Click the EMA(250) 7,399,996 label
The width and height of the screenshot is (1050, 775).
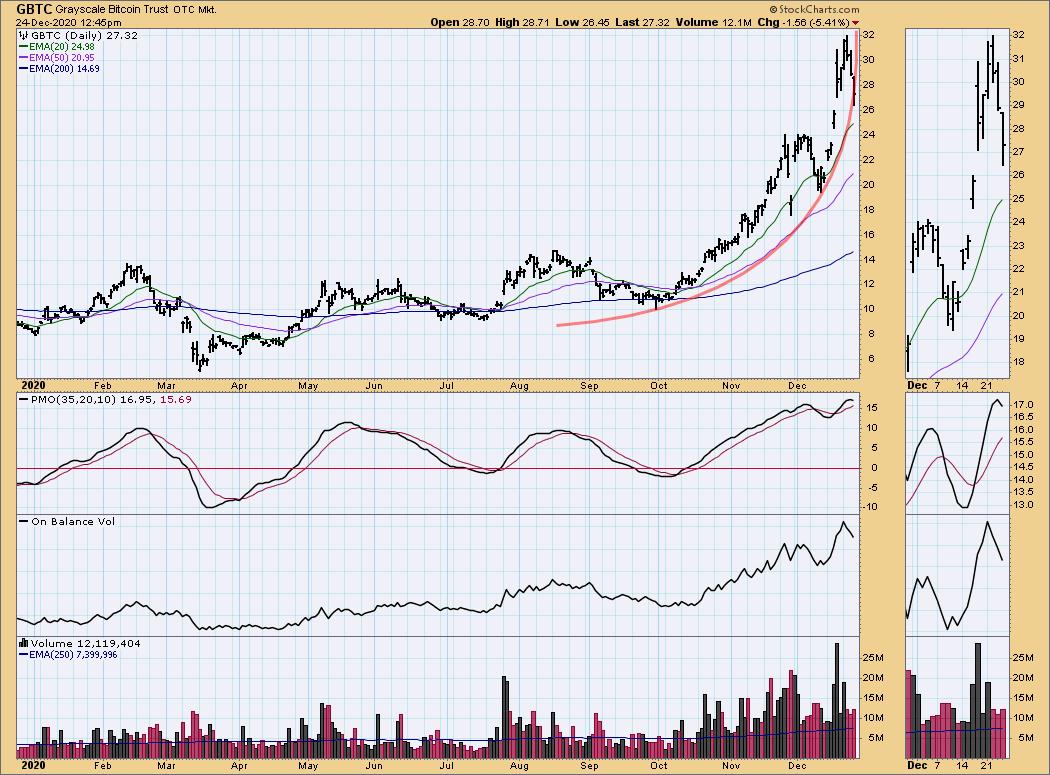(73, 654)
